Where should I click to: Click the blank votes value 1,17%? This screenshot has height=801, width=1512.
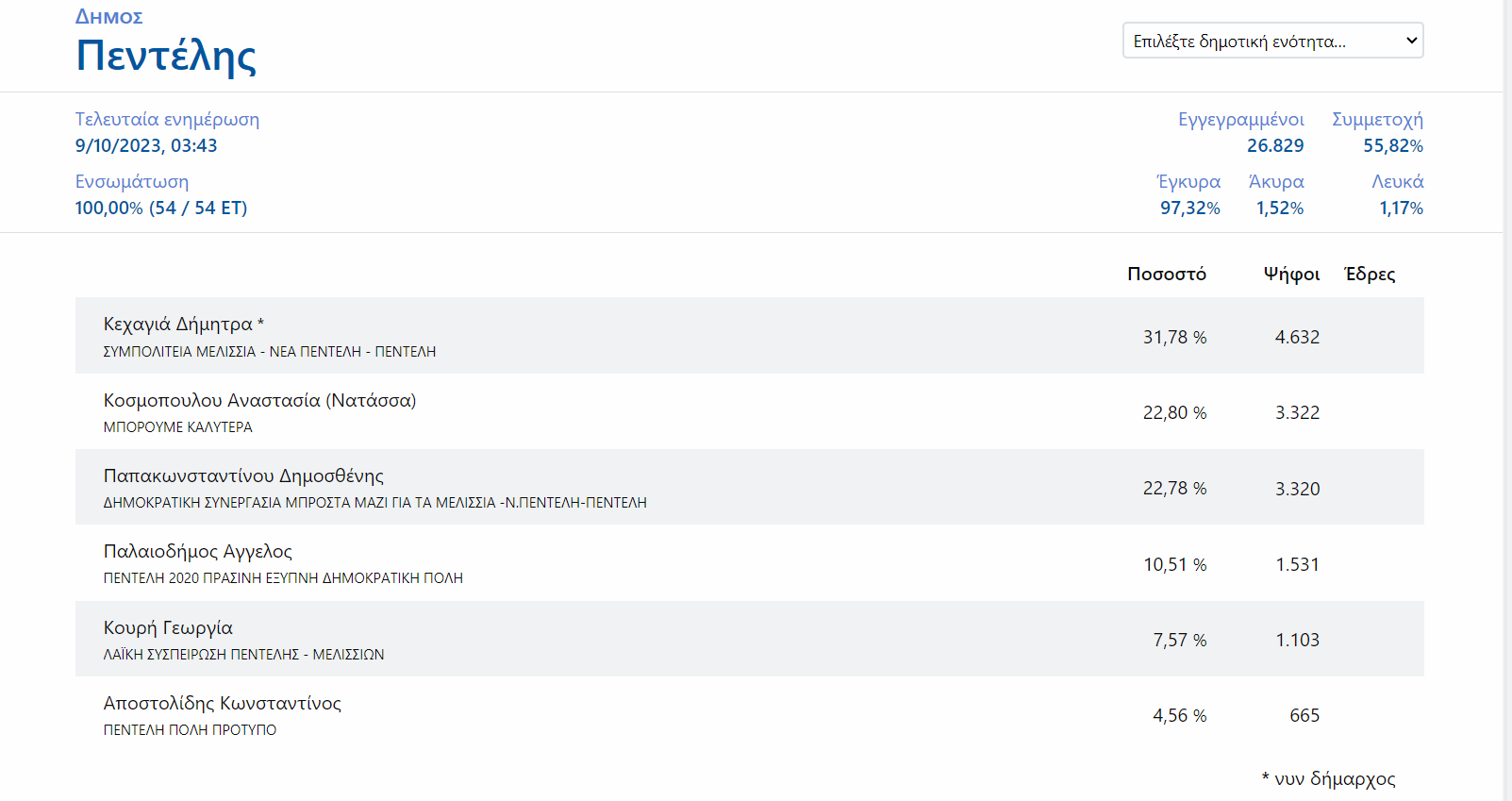click(x=1402, y=209)
